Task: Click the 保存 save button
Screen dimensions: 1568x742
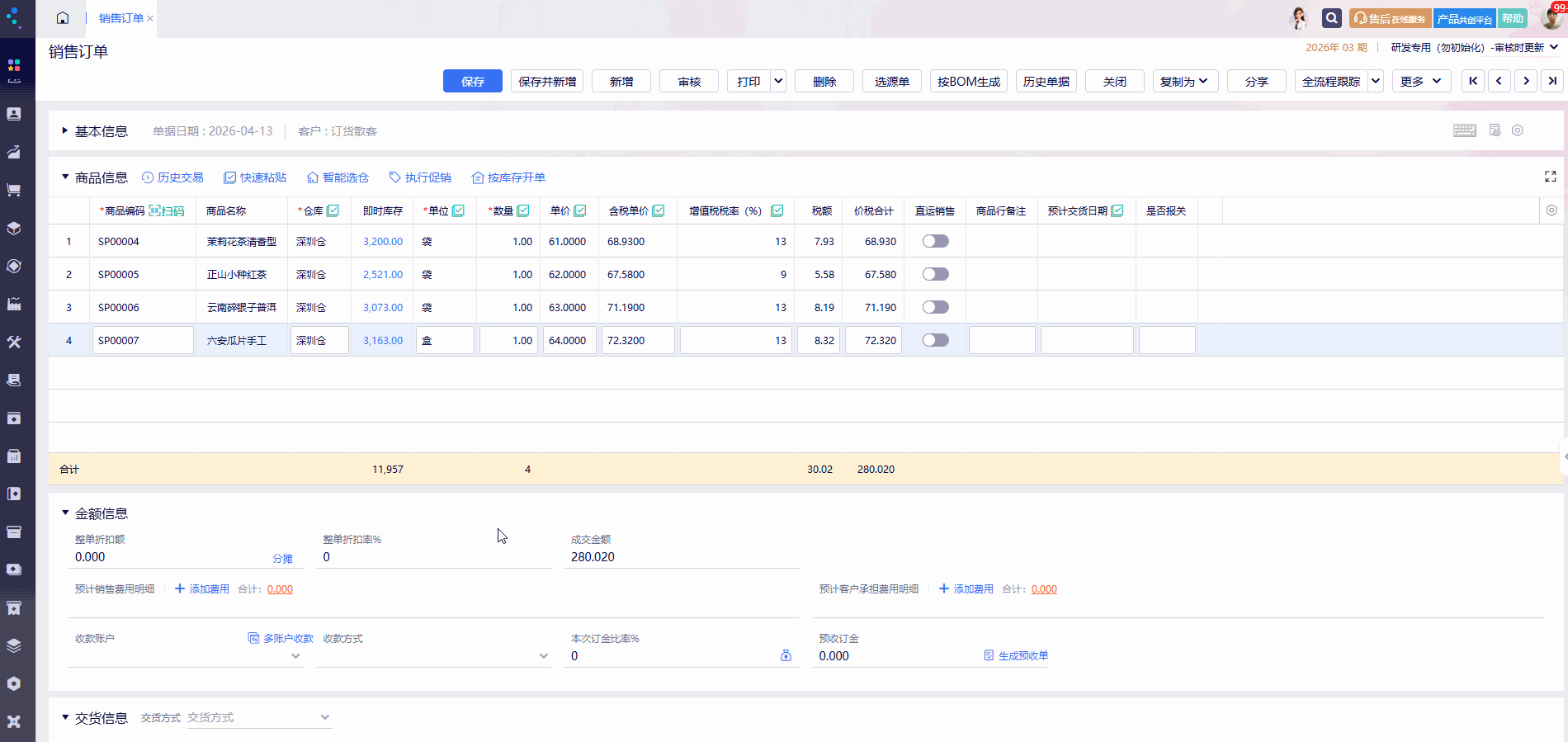Action: (473, 81)
